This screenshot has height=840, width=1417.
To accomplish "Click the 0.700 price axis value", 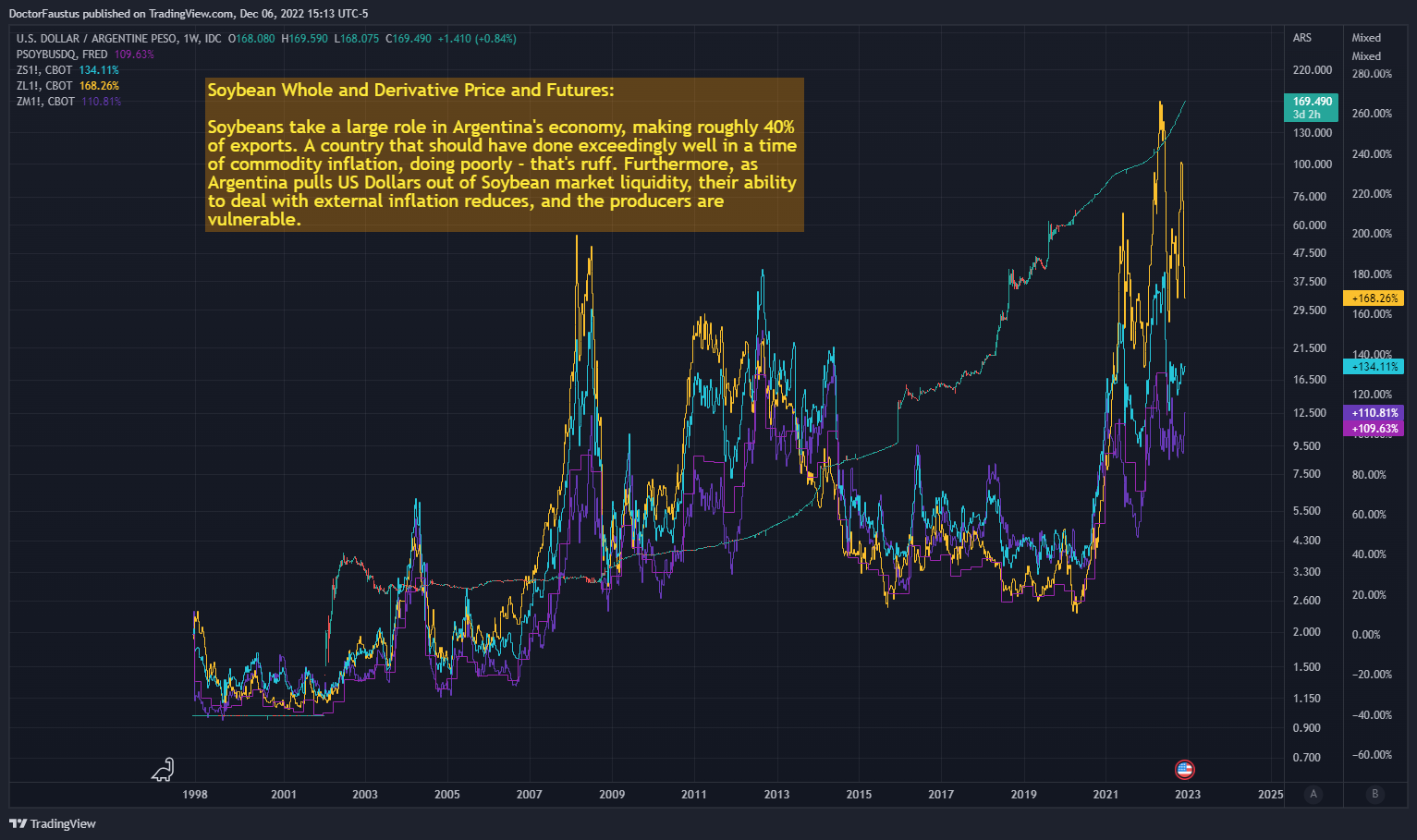I will (1307, 758).
